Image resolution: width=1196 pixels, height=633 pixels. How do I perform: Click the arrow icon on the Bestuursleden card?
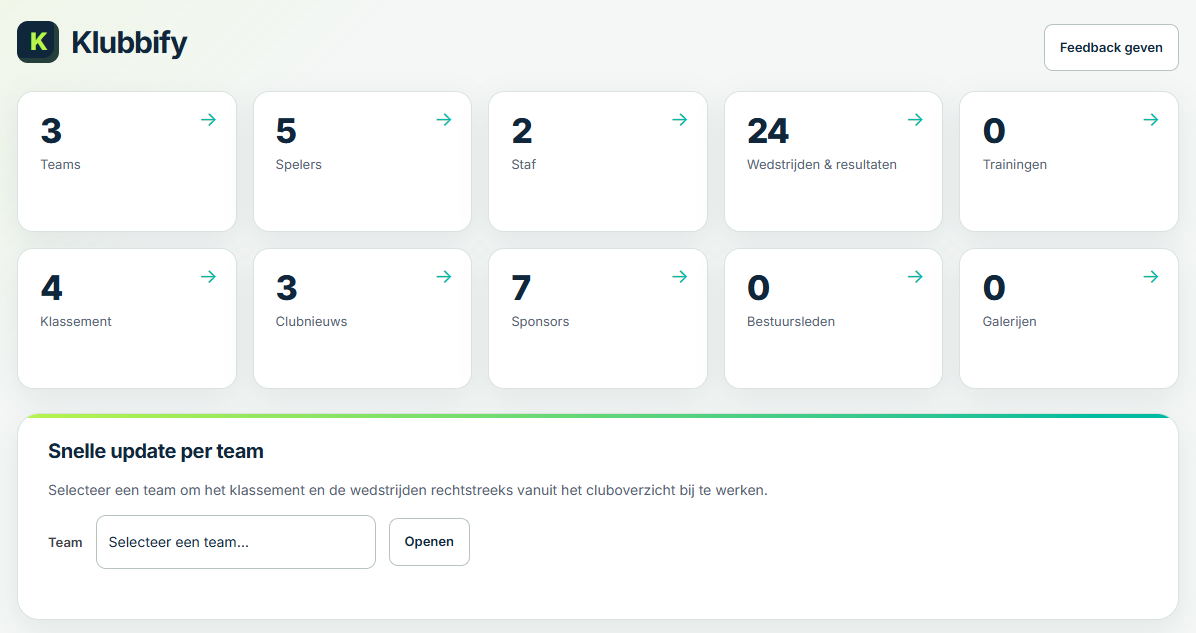pos(915,277)
